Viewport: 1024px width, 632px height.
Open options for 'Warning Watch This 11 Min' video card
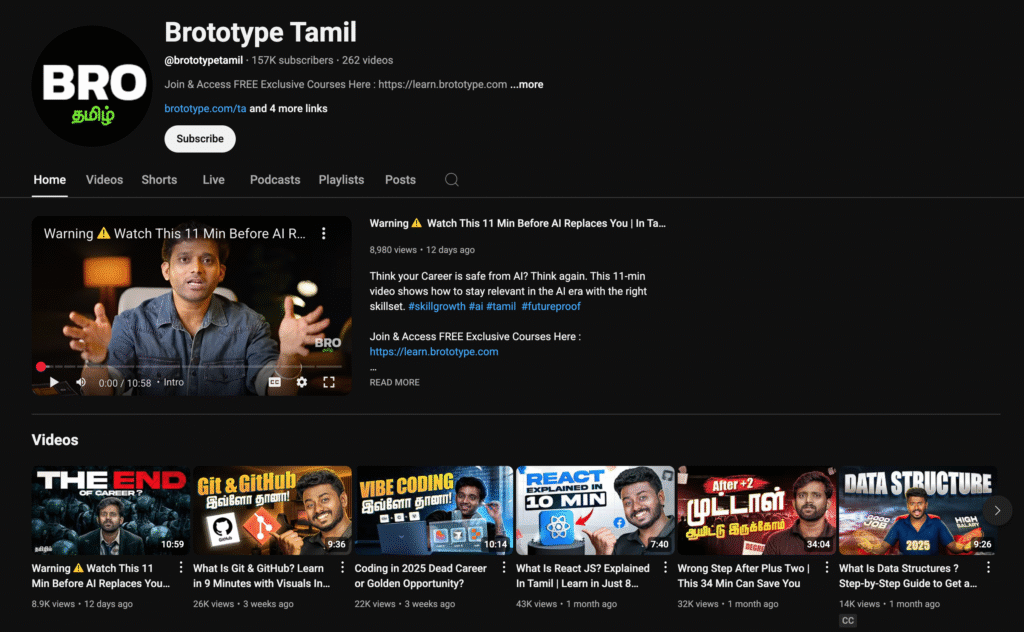[181, 567]
